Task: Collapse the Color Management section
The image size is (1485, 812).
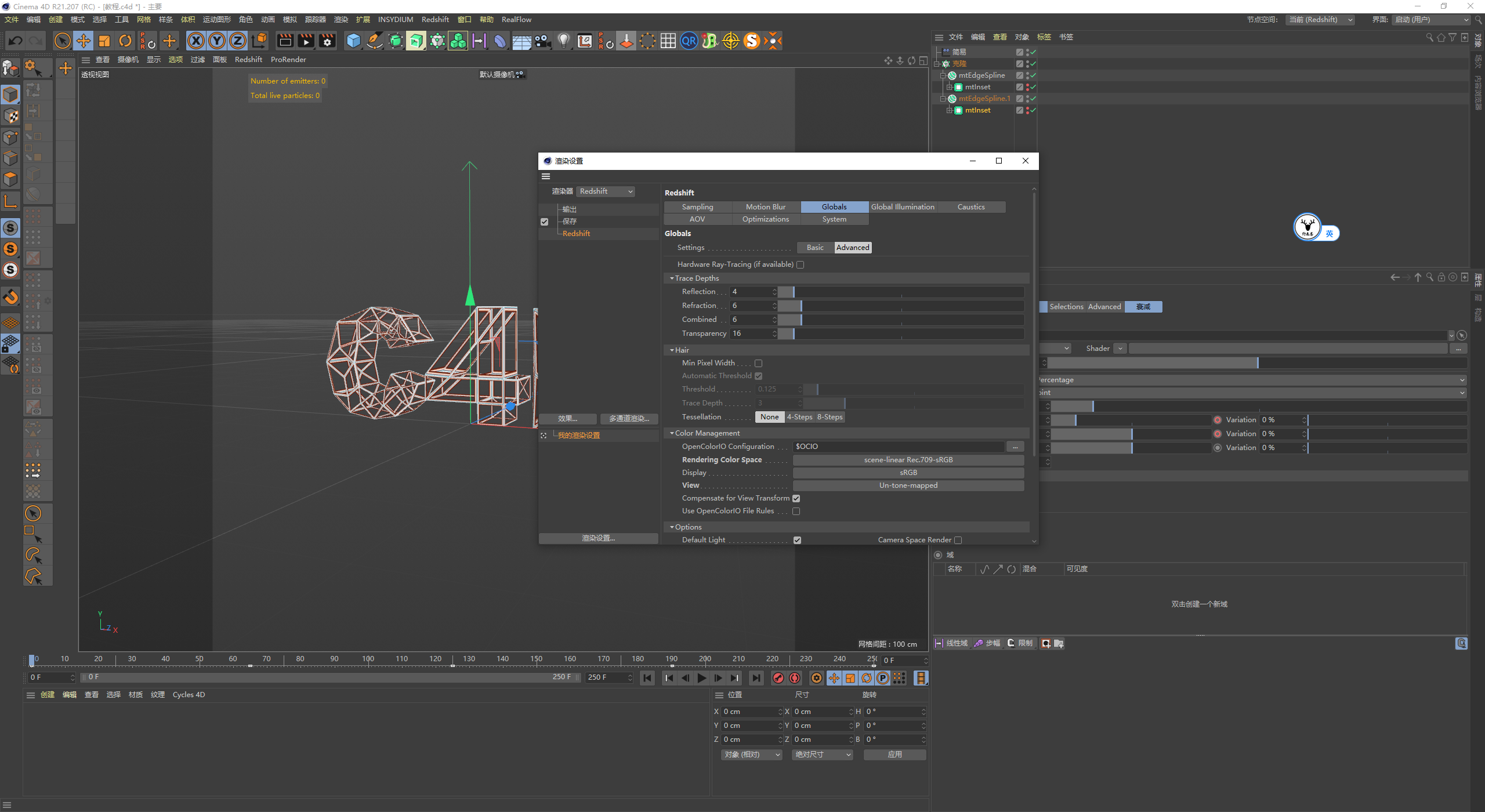Action: (x=672, y=433)
